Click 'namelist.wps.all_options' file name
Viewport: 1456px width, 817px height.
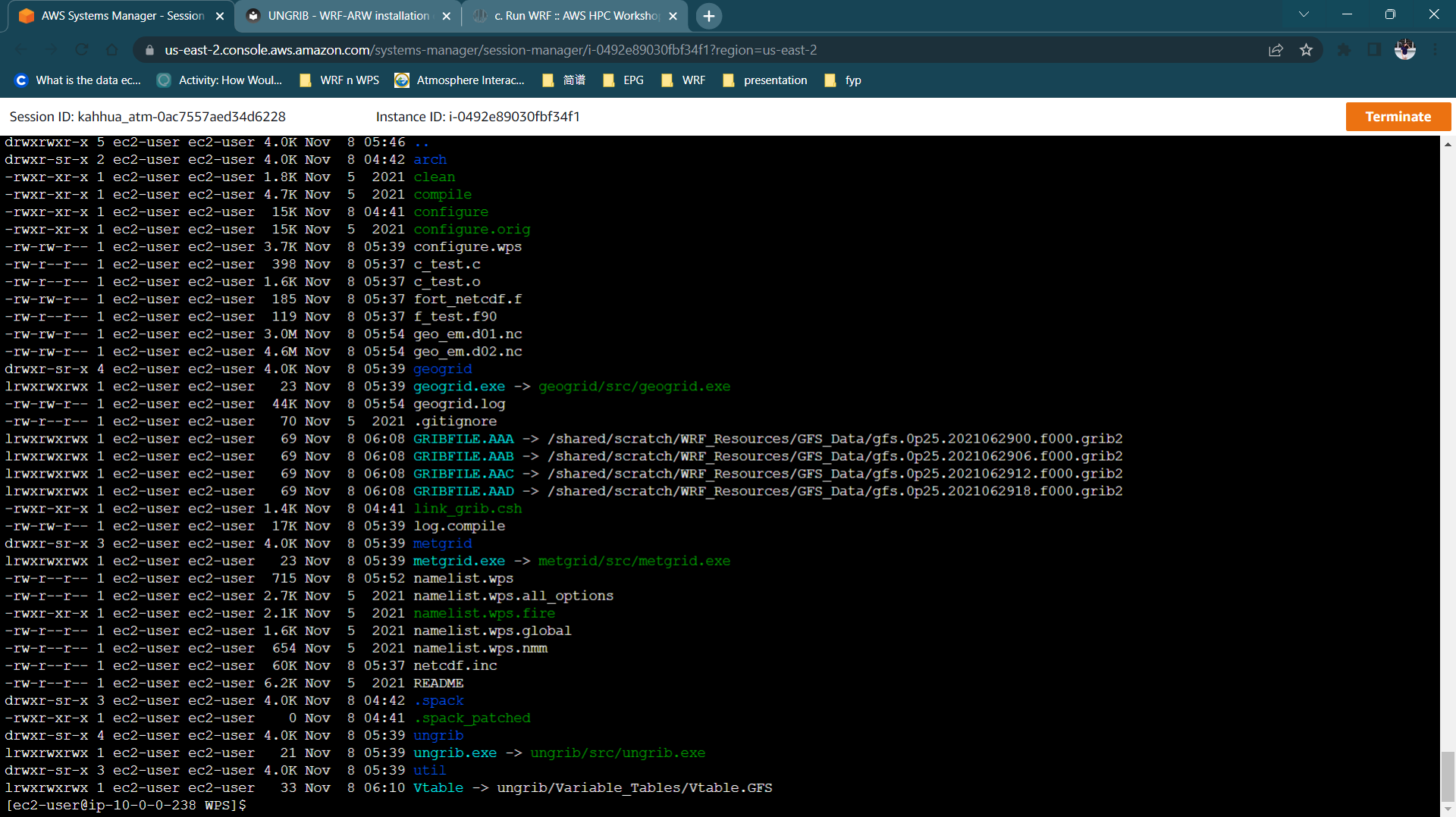513,596
